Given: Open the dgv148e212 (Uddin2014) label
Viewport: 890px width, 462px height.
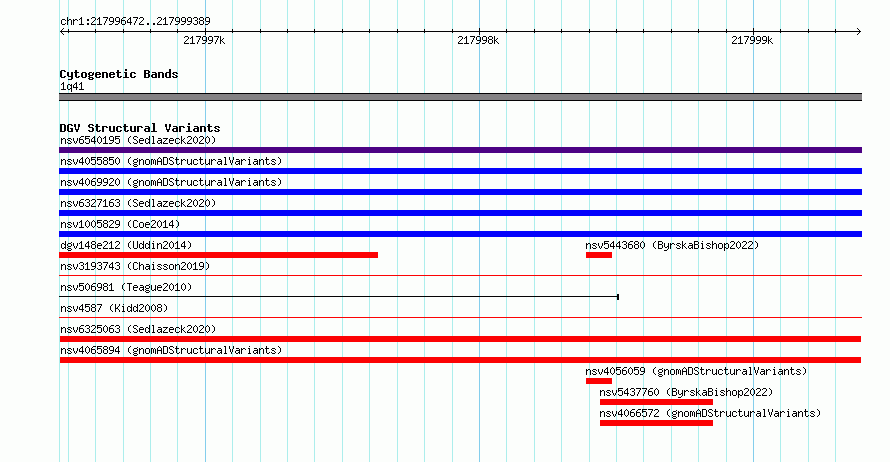Looking at the screenshot, I should pyautogui.click(x=126, y=245).
